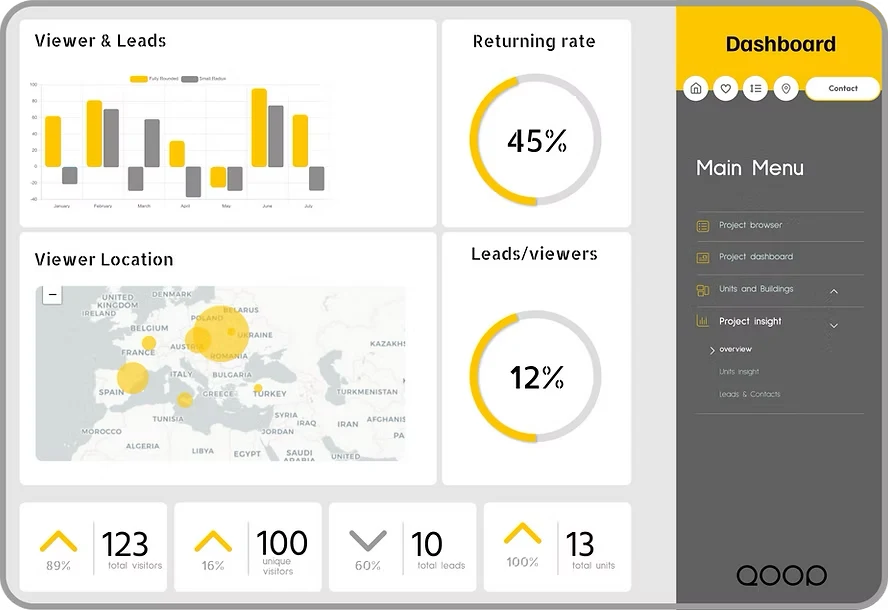The height and width of the screenshot is (610, 888).
Task: Toggle the gray Small Radius legend swatch
Action: pos(189,79)
